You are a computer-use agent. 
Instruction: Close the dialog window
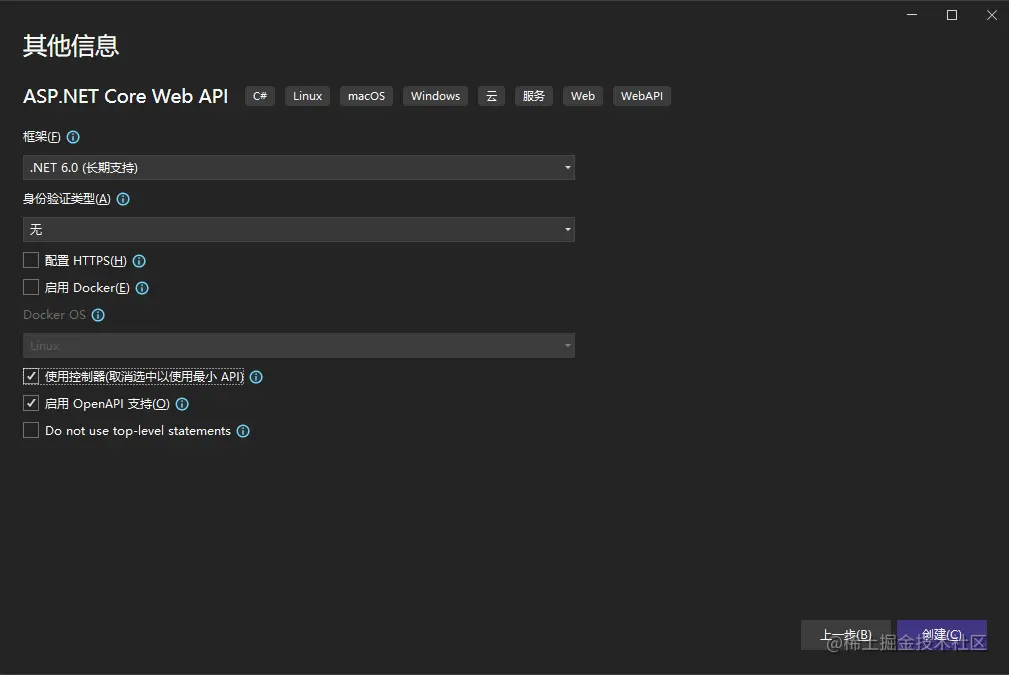[992, 15]
